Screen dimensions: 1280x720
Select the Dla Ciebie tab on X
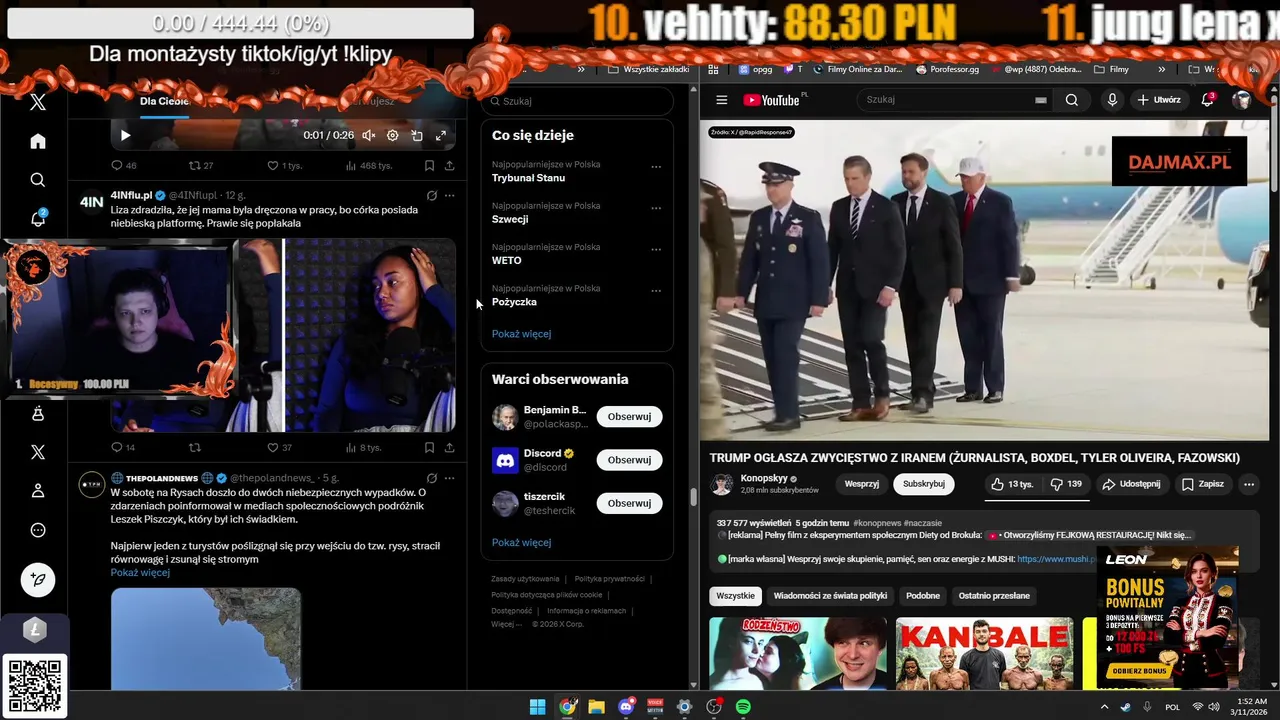click(x=164, y=102)
